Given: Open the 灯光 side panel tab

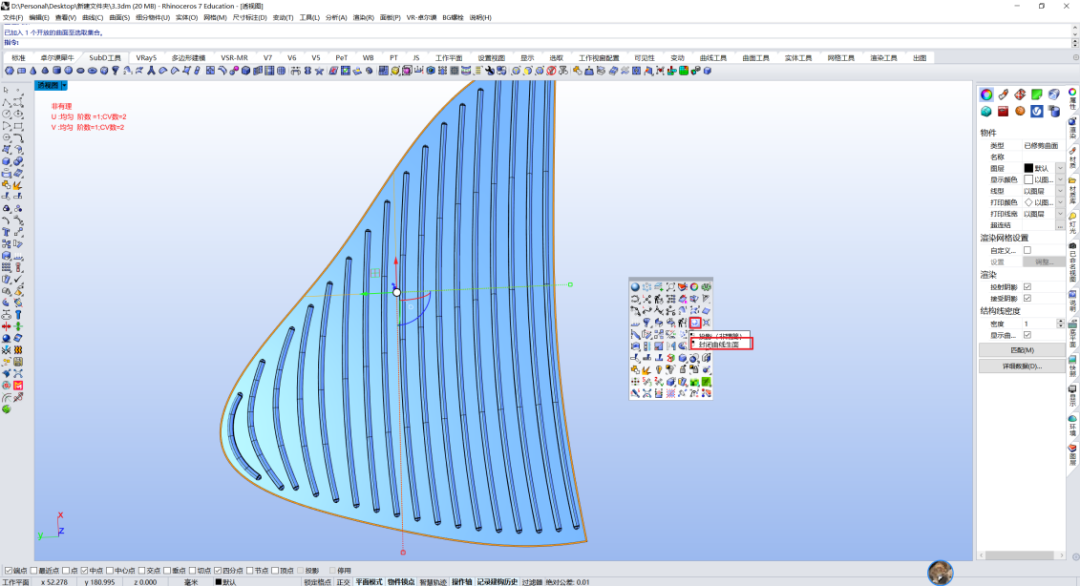Looking at the screenshot, I should pos(1072,221).
